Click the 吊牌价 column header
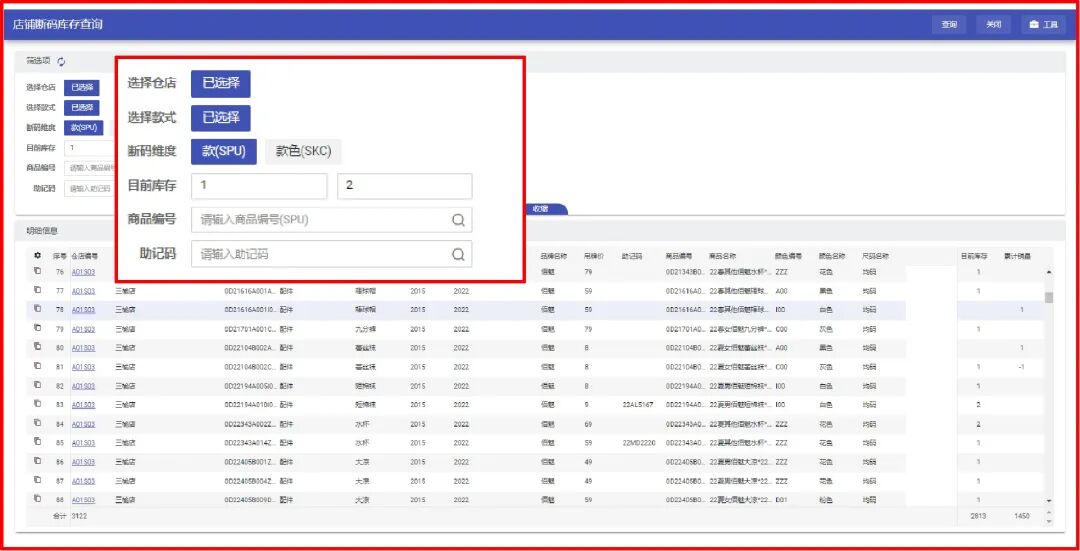The image size is (1080, 551). point(594,256)
